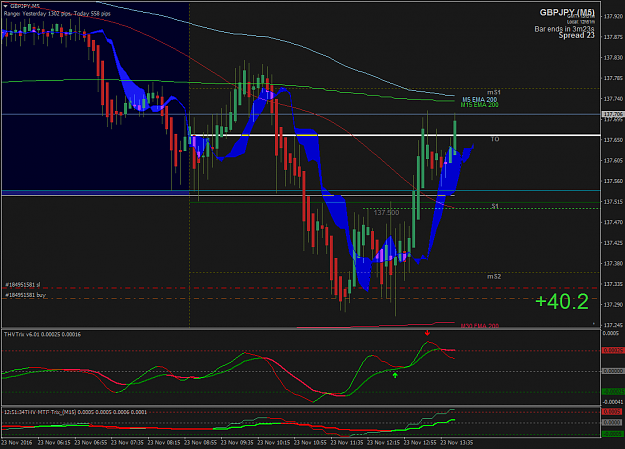Click the THVTrix v6.01 indicator title
Image resolution: width=625 pixels, height=449 pixels.
pos(42,334)
